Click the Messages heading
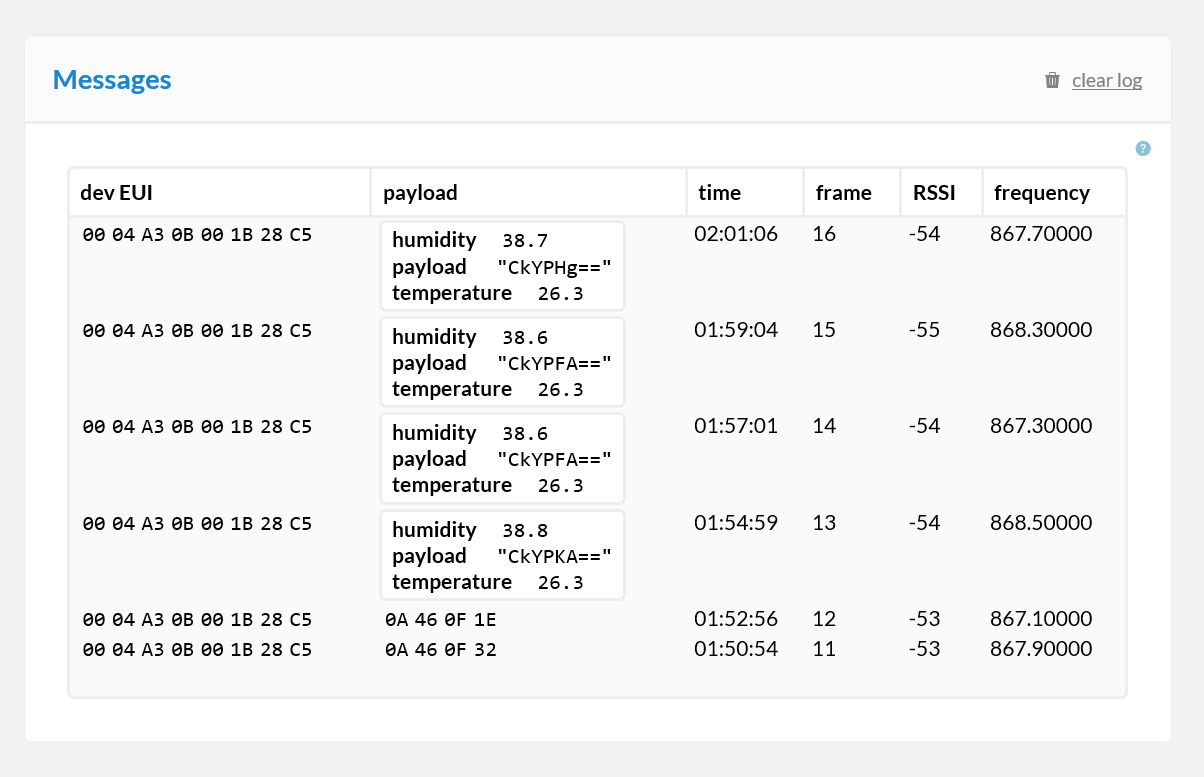 click(x=112, y=80)
